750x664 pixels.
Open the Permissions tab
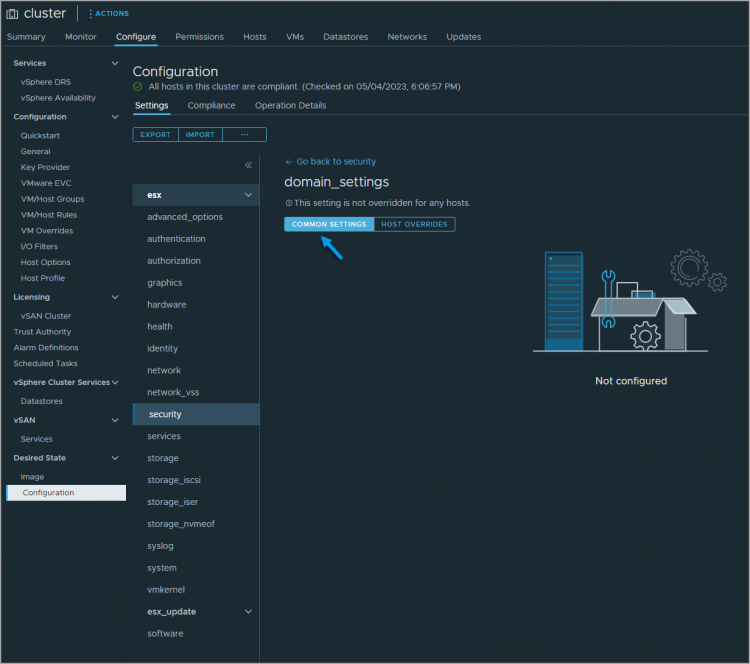pos(199,37)
